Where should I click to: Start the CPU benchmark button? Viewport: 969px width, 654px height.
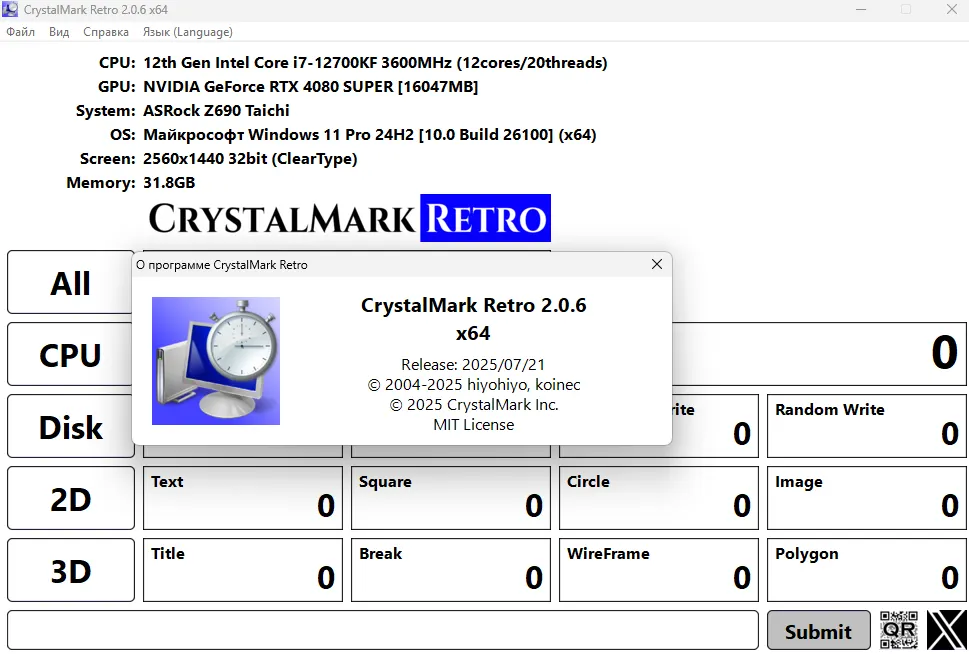(71, 355)
